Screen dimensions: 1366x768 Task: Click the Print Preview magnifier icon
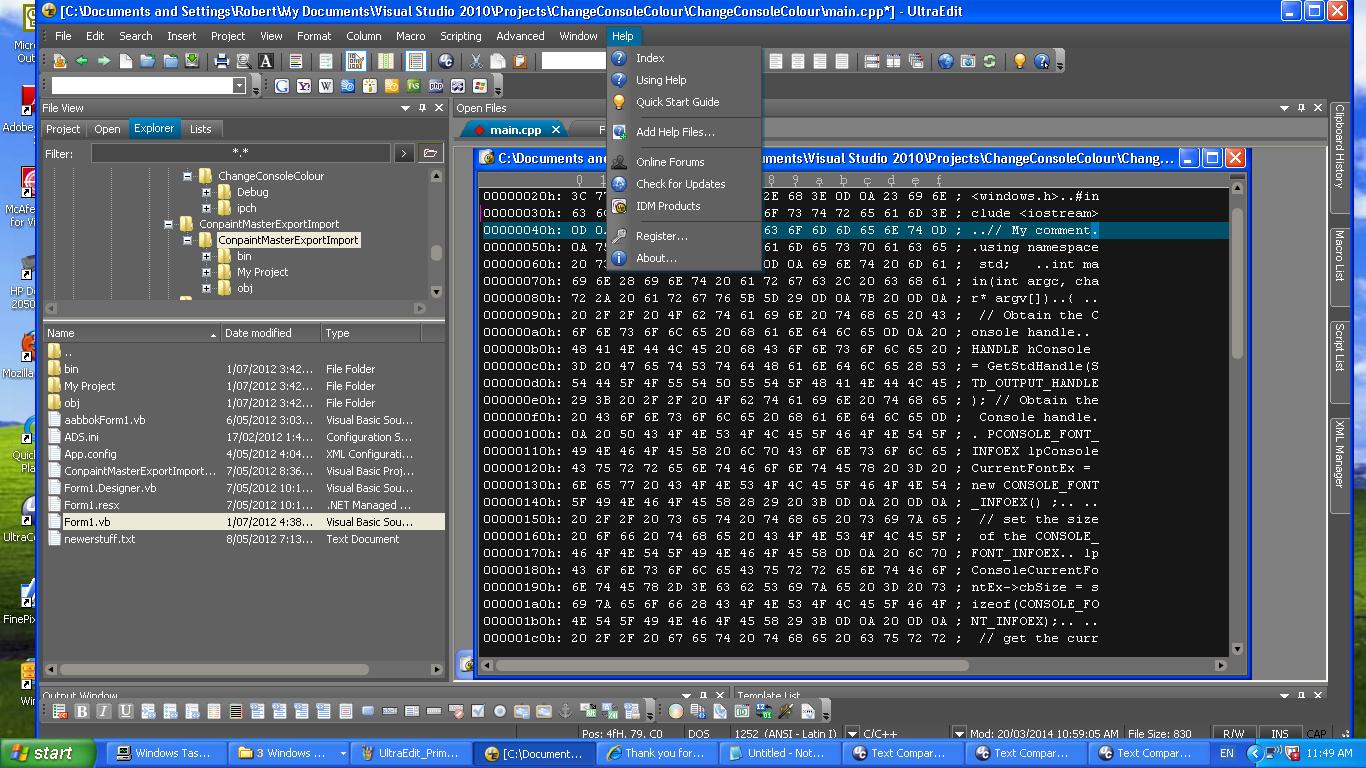pos(243,61)
